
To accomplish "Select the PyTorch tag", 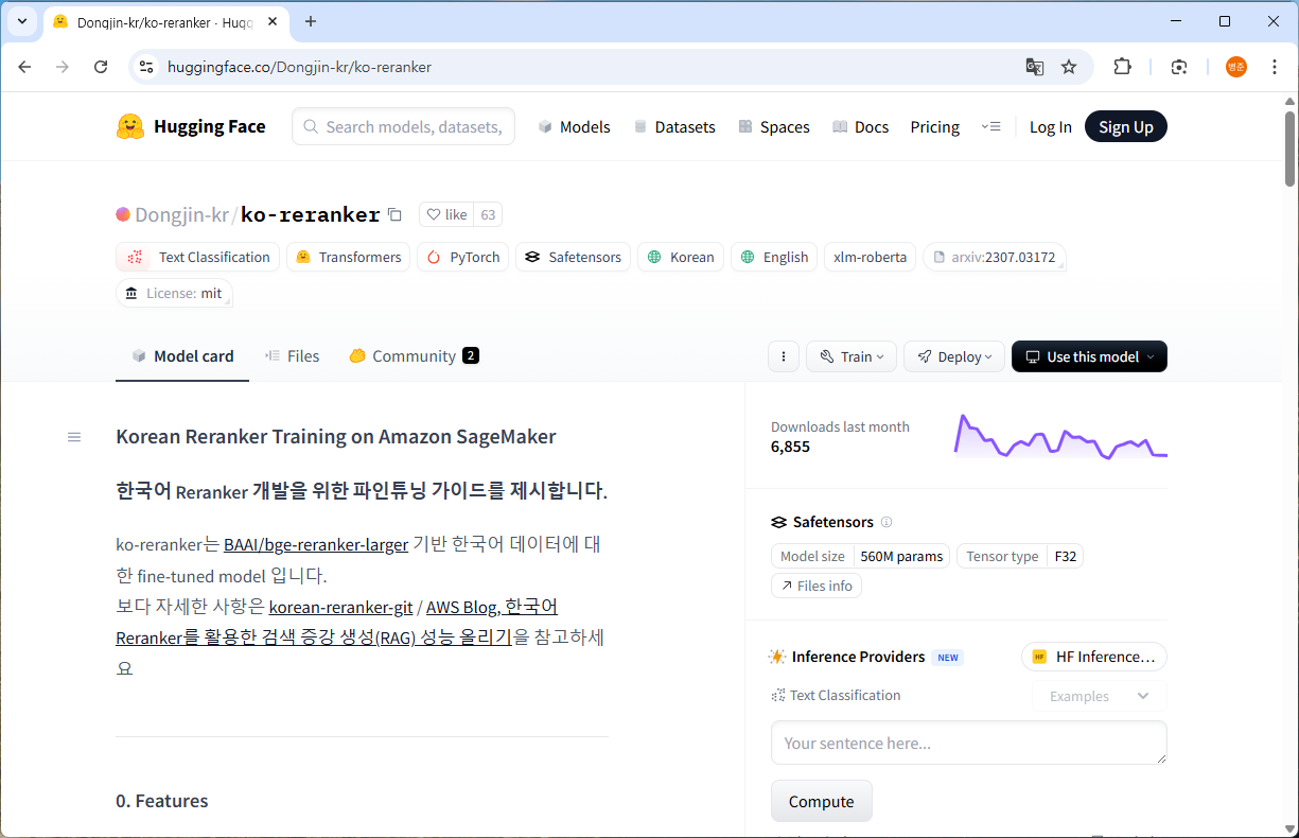I will pyautogui.click(x=463, y=257).
